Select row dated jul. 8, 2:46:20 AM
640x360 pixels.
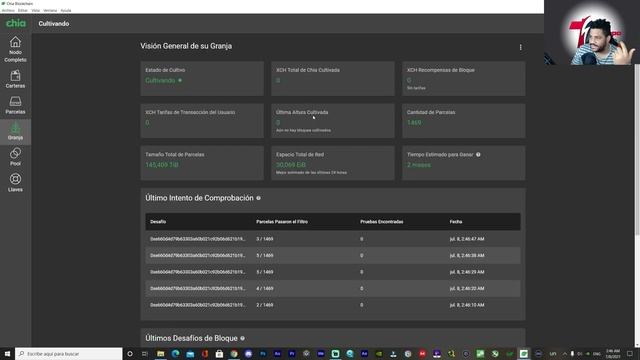point(333,289)
